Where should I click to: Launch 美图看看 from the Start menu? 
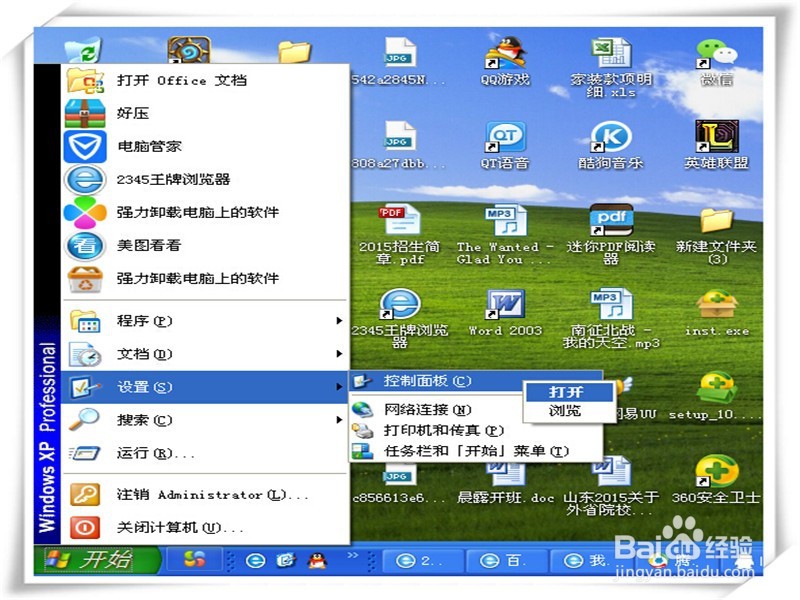click(x=205, y=245)
